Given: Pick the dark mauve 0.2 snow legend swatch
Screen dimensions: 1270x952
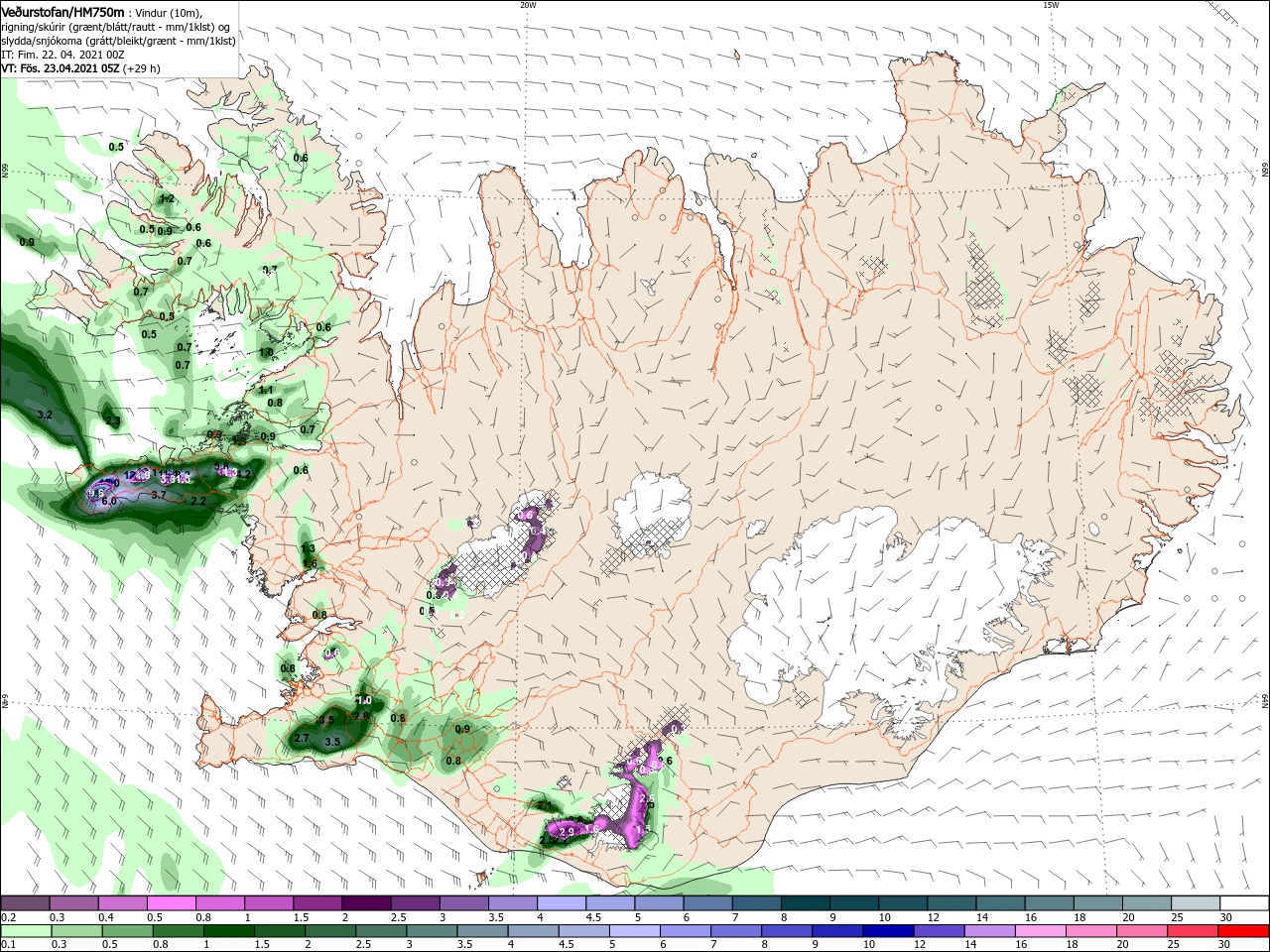Looking at the screenshot, I should pyautogui.click(x=26, y=903).
